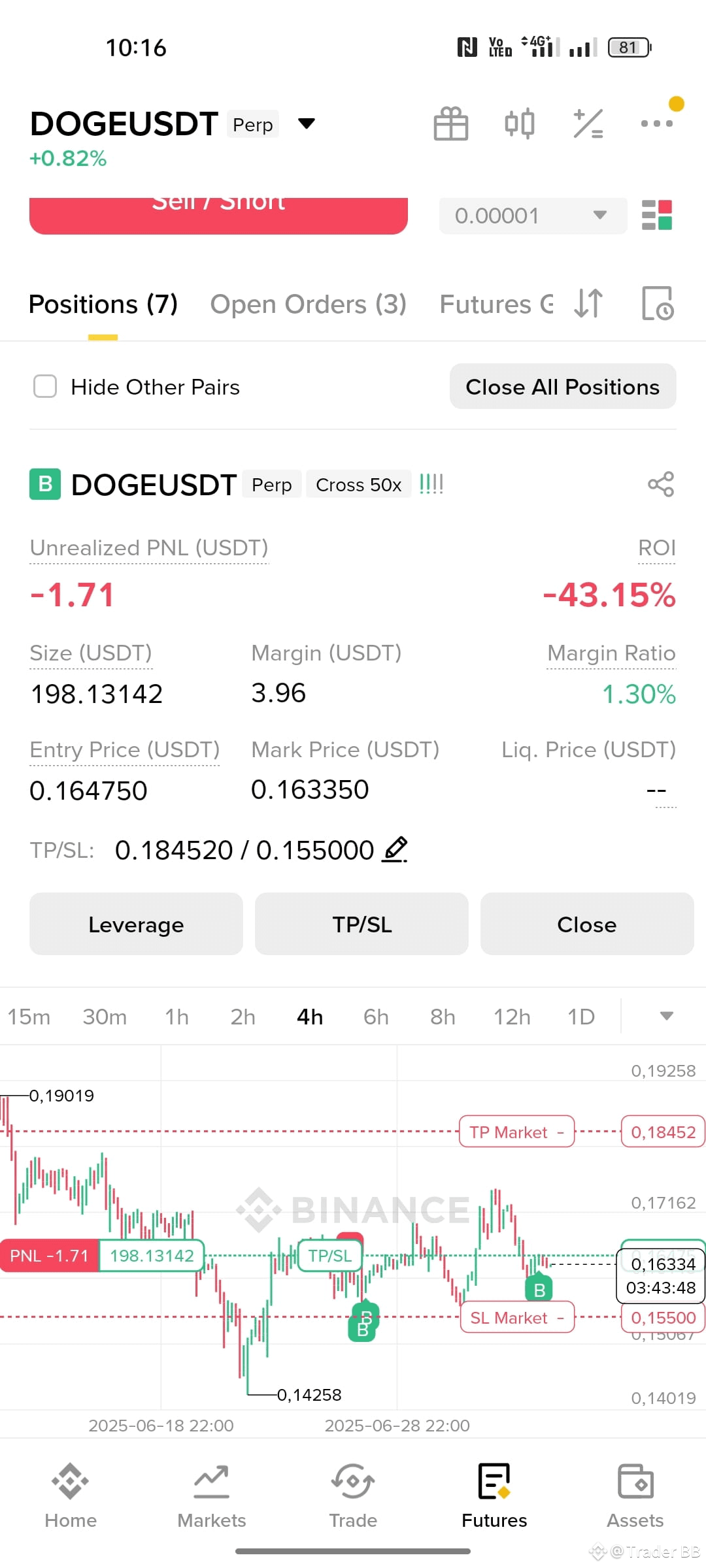The image size is (706, 1568).
Task: Tap the order book layout icon
Action: [657, 215]
